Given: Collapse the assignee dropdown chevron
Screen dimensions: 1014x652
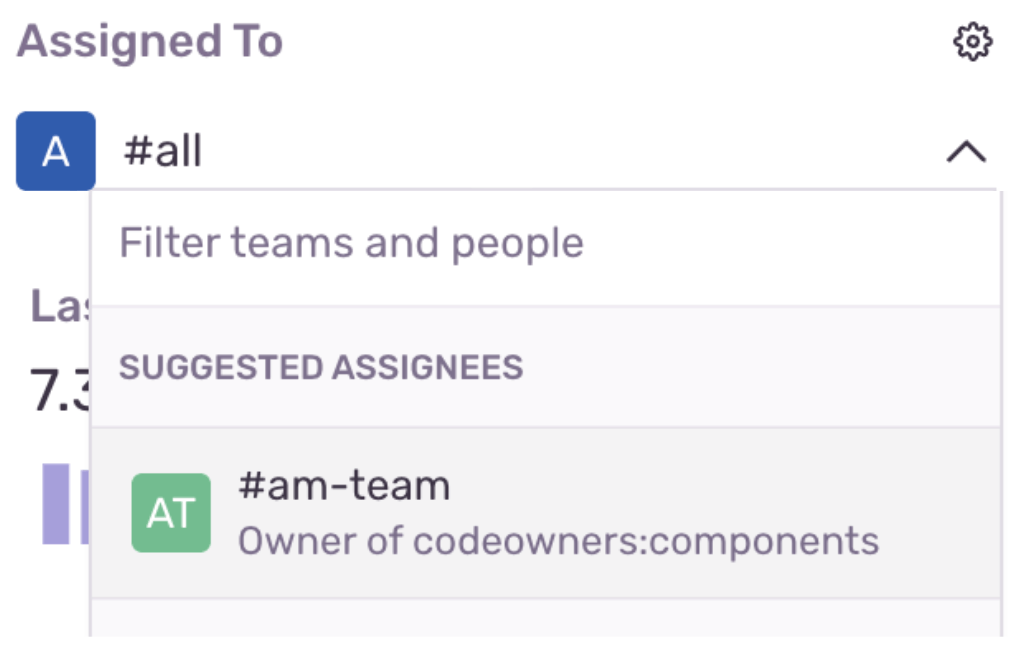Looking at the screenshot, I should tap(965, 152).
